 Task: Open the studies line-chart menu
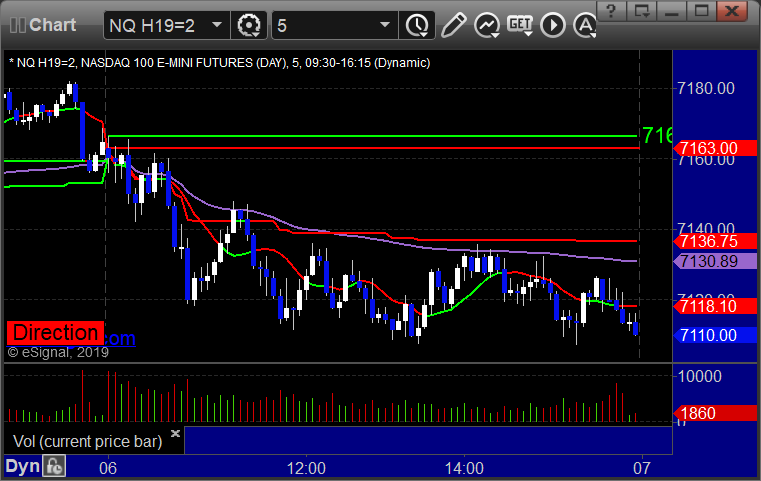pos(487,25)
